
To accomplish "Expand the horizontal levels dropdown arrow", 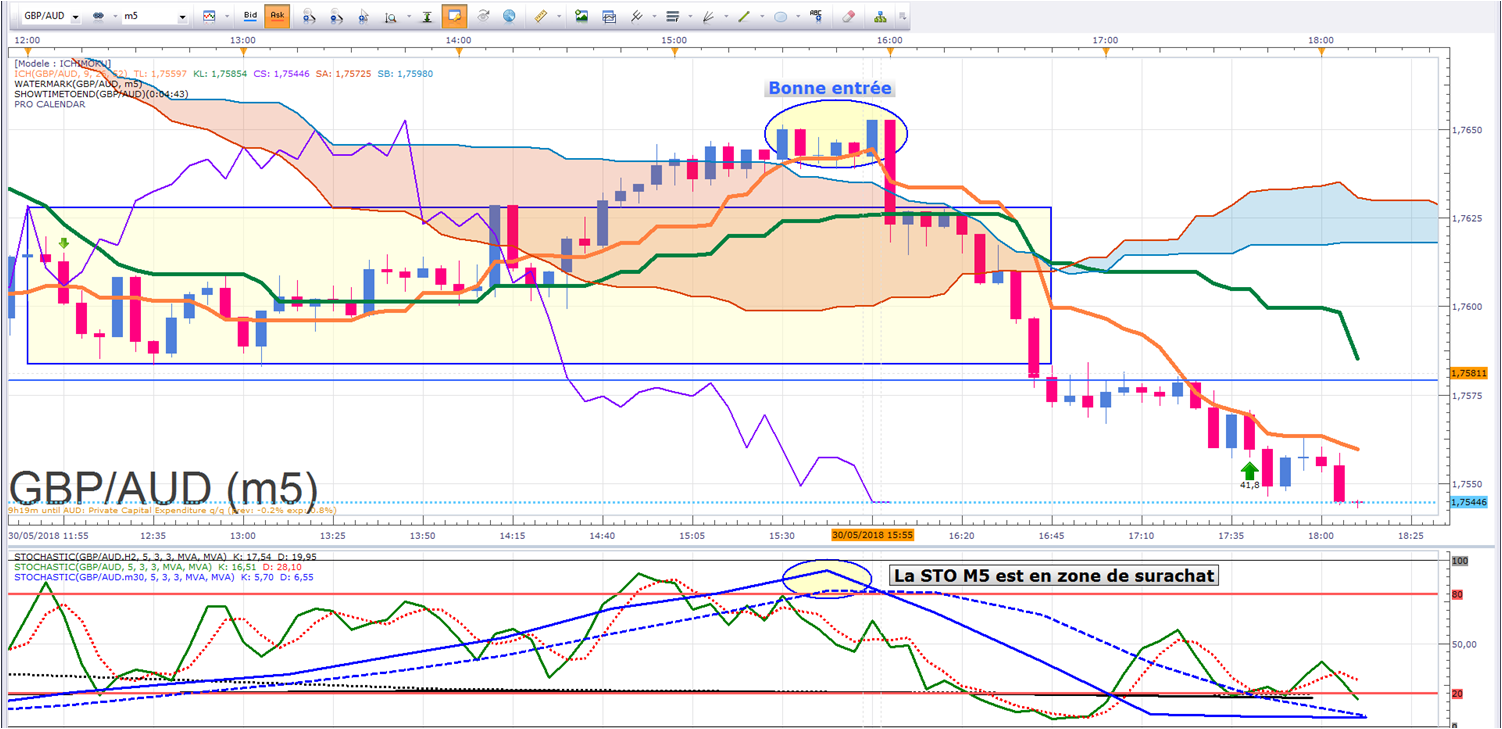I will coord(689,17).
